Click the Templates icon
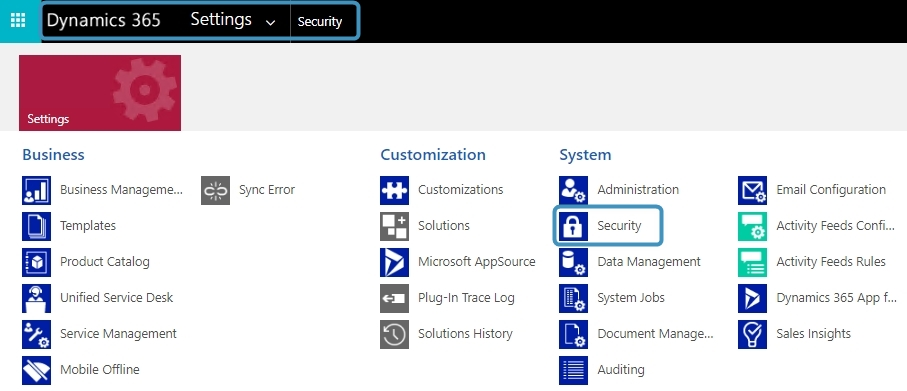The height and width of the screenshot is (391, 907). (36, 226)
